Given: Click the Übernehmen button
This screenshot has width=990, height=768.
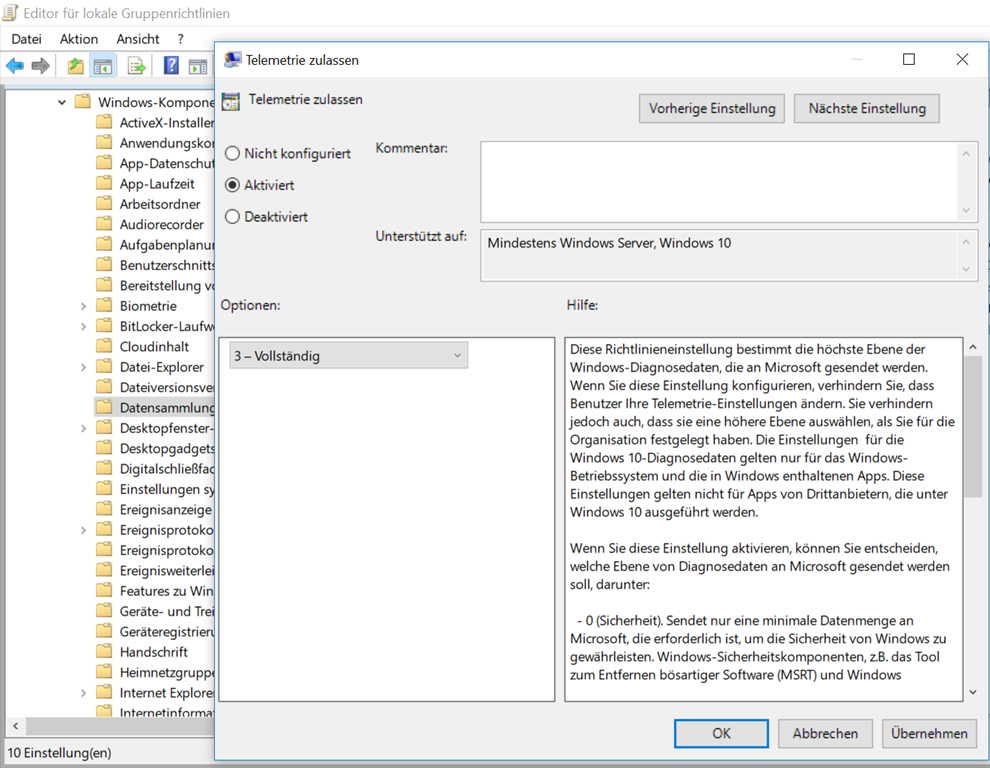Looking at the screenshot, I should (929, 733).
